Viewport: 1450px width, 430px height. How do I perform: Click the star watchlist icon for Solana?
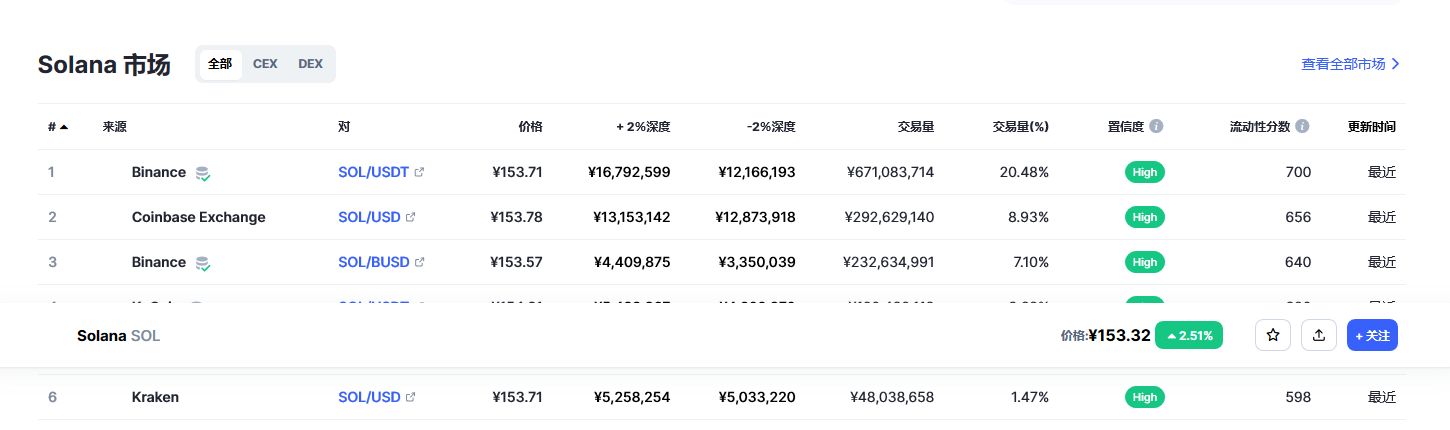tap(1273, 336)
